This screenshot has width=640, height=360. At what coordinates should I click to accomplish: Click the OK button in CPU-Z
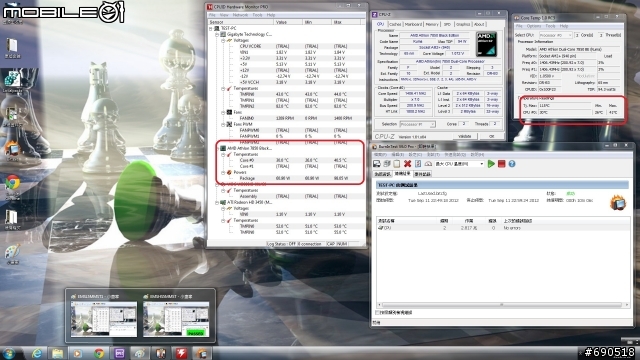(491, 136)
